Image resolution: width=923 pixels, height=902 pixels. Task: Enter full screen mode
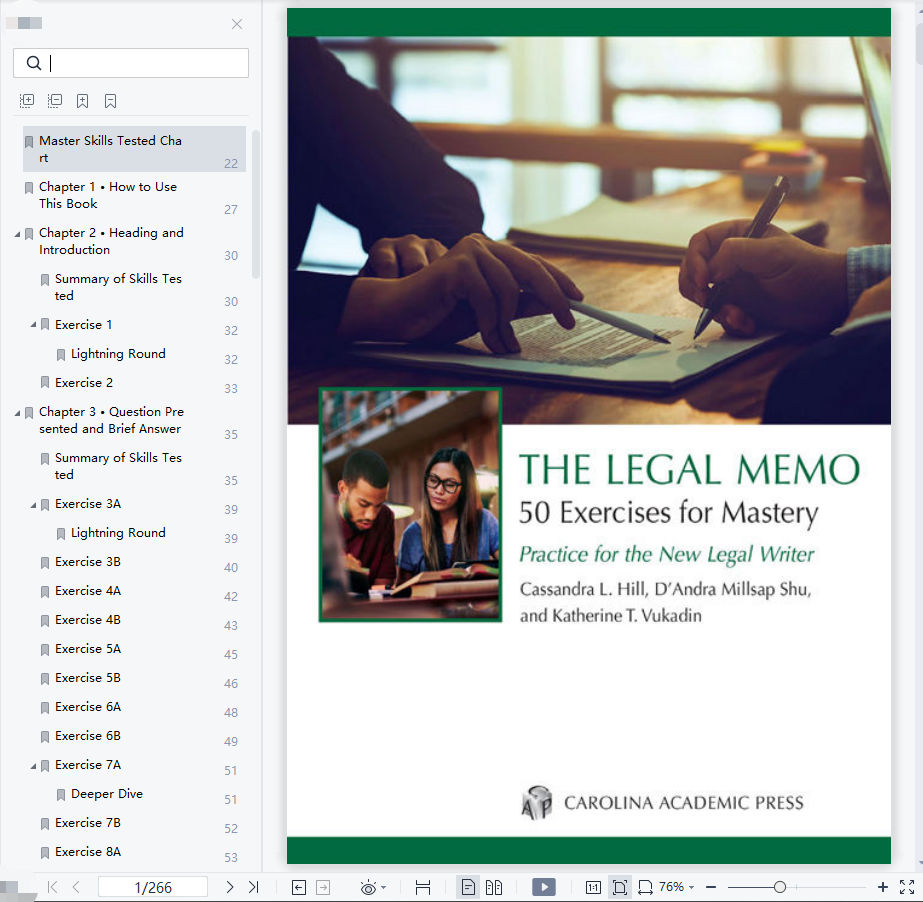click(x=907, y=887)
